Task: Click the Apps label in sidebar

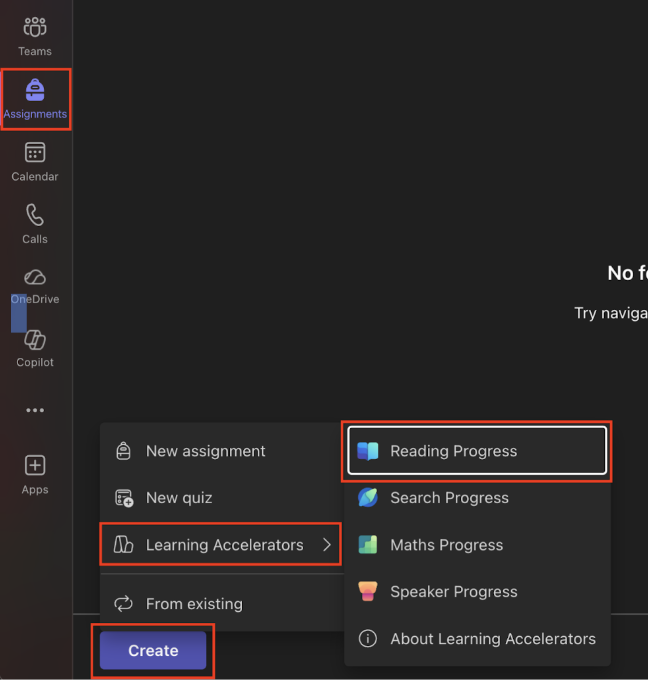Action: (x=35, y=490)
